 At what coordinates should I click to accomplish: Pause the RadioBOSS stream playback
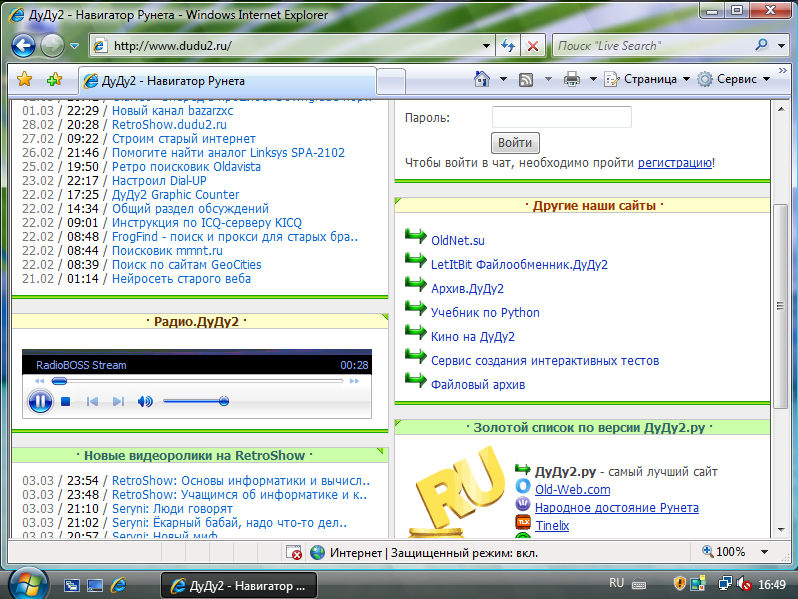[39, 401]
